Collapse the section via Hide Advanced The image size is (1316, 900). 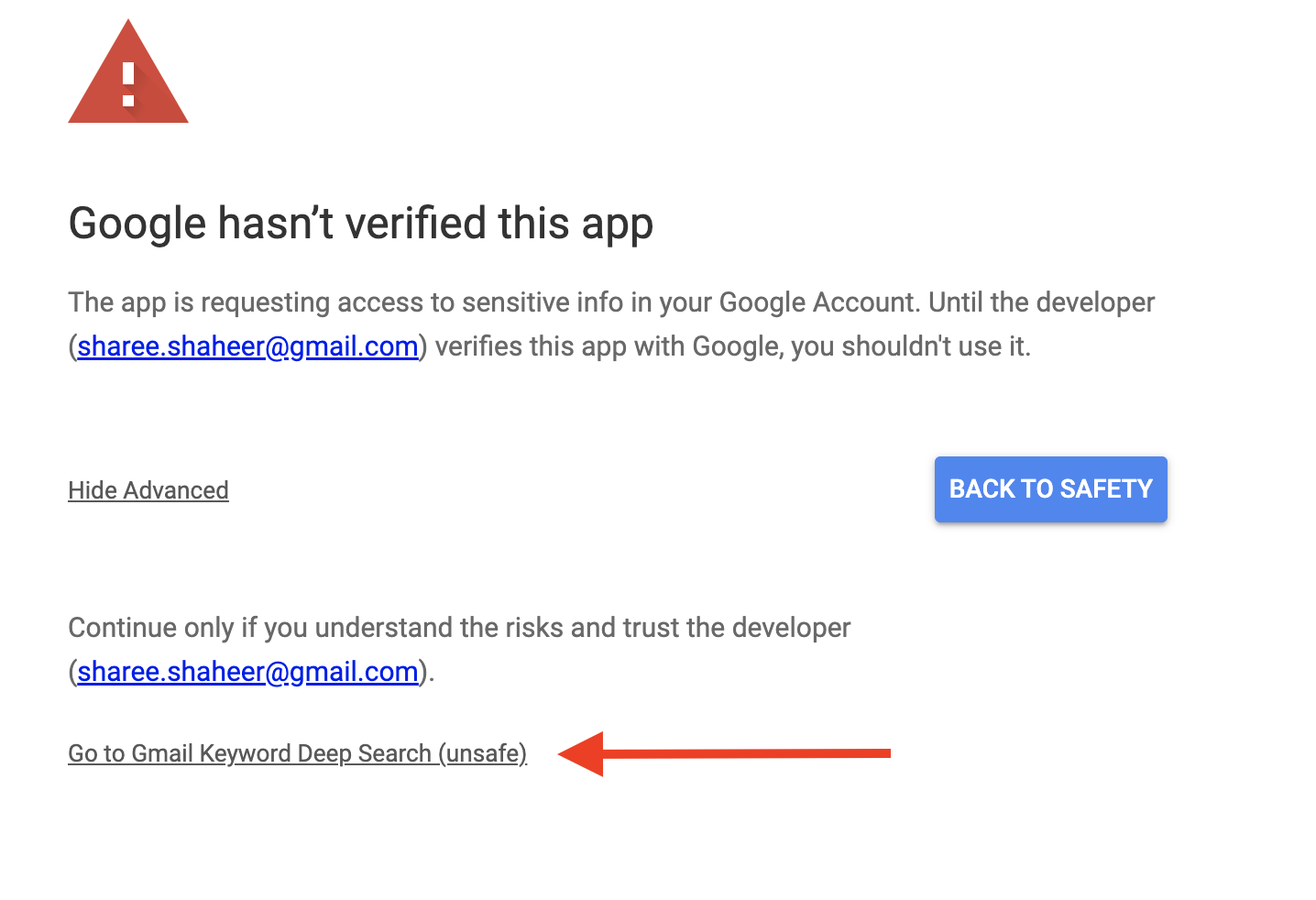pyautogui.click(x=148, y=490)
